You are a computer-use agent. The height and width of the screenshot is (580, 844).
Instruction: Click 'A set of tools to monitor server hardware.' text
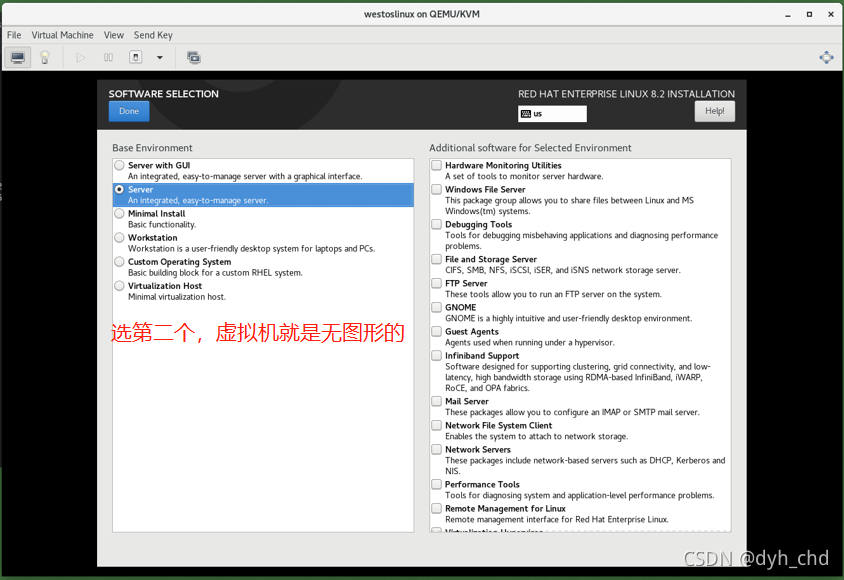(x=524, y=176)
